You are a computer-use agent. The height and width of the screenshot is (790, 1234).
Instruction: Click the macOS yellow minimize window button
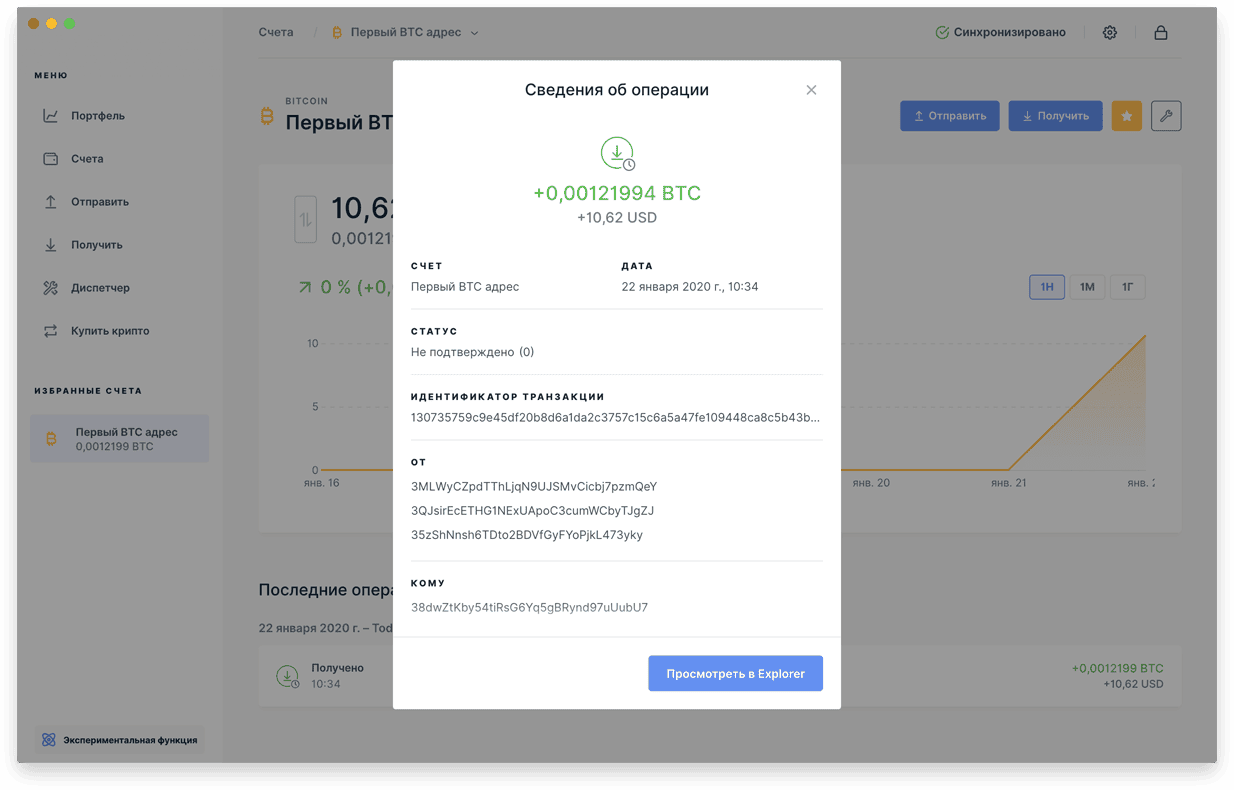[x=52, y=23]
